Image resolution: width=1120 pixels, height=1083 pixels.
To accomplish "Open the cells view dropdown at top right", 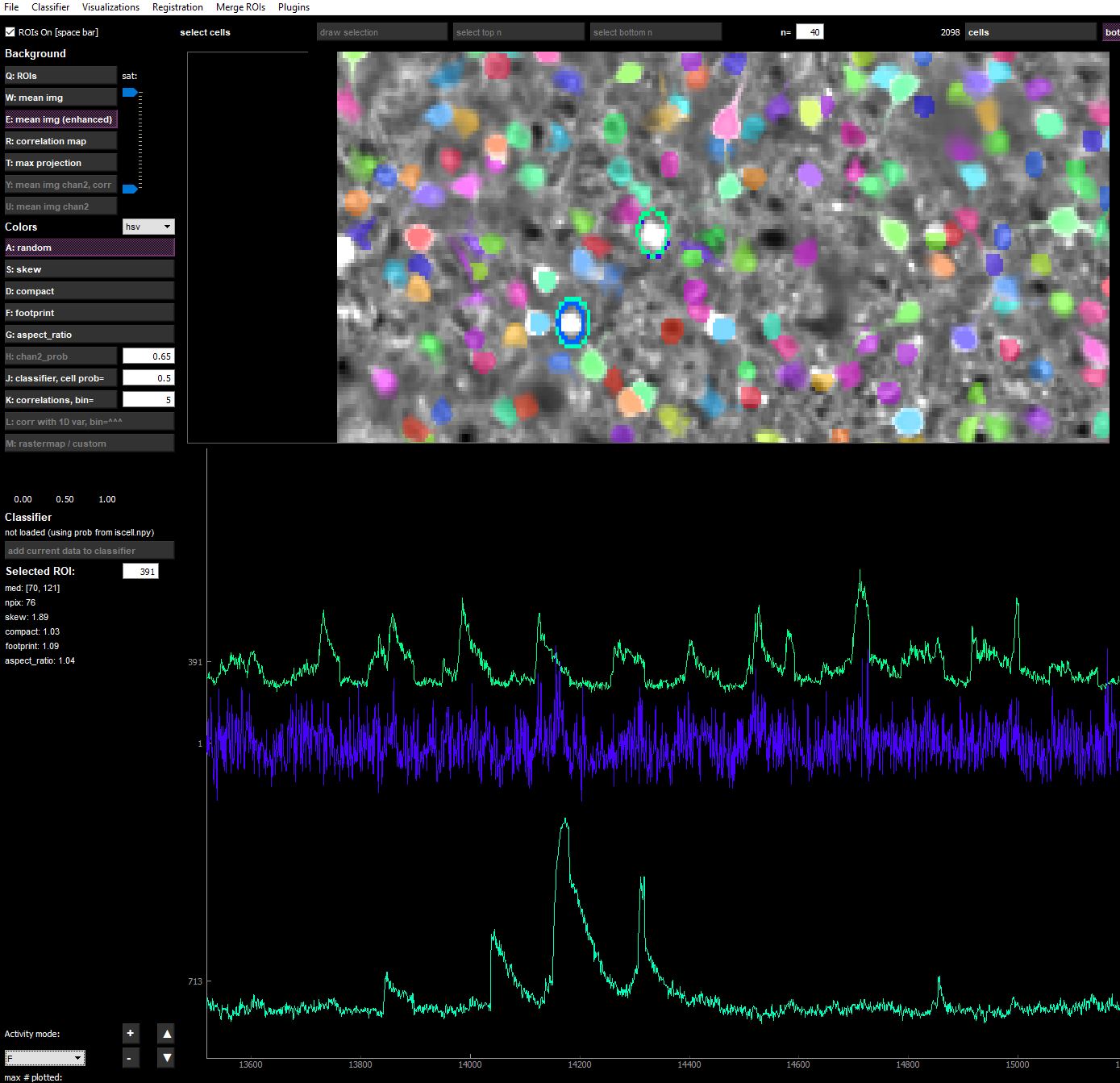I will (x=1030, y=32).
